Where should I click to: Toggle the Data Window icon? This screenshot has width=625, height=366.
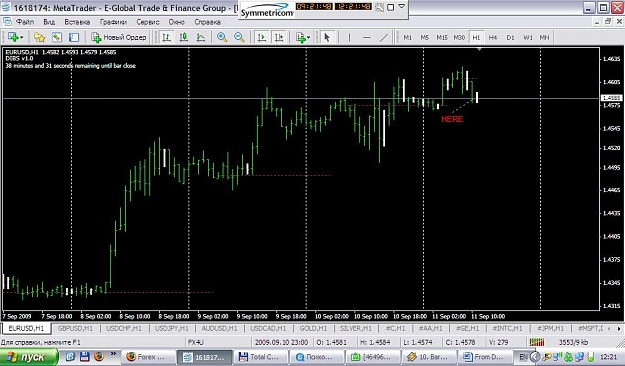click(57, 37)
